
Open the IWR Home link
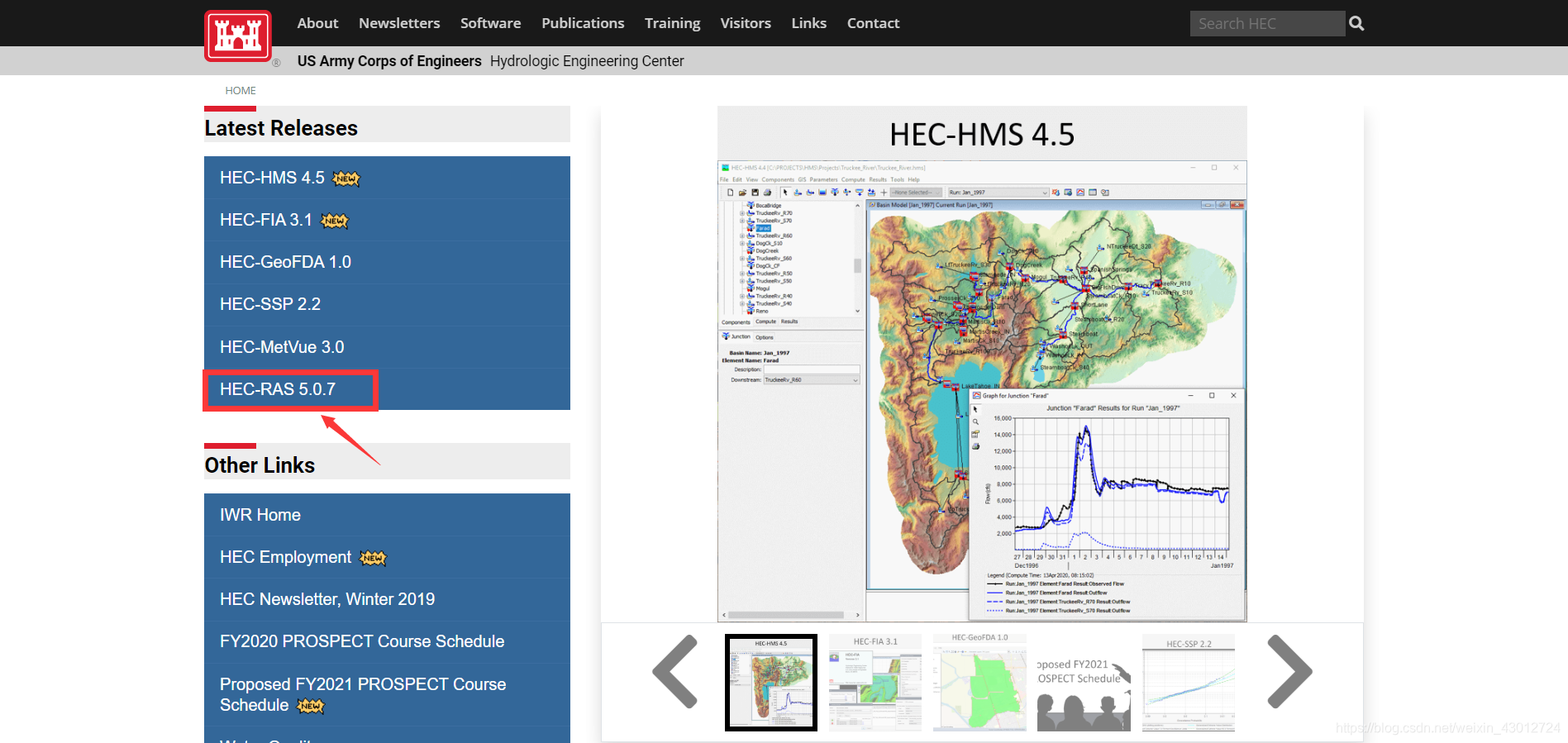[387, 515]
